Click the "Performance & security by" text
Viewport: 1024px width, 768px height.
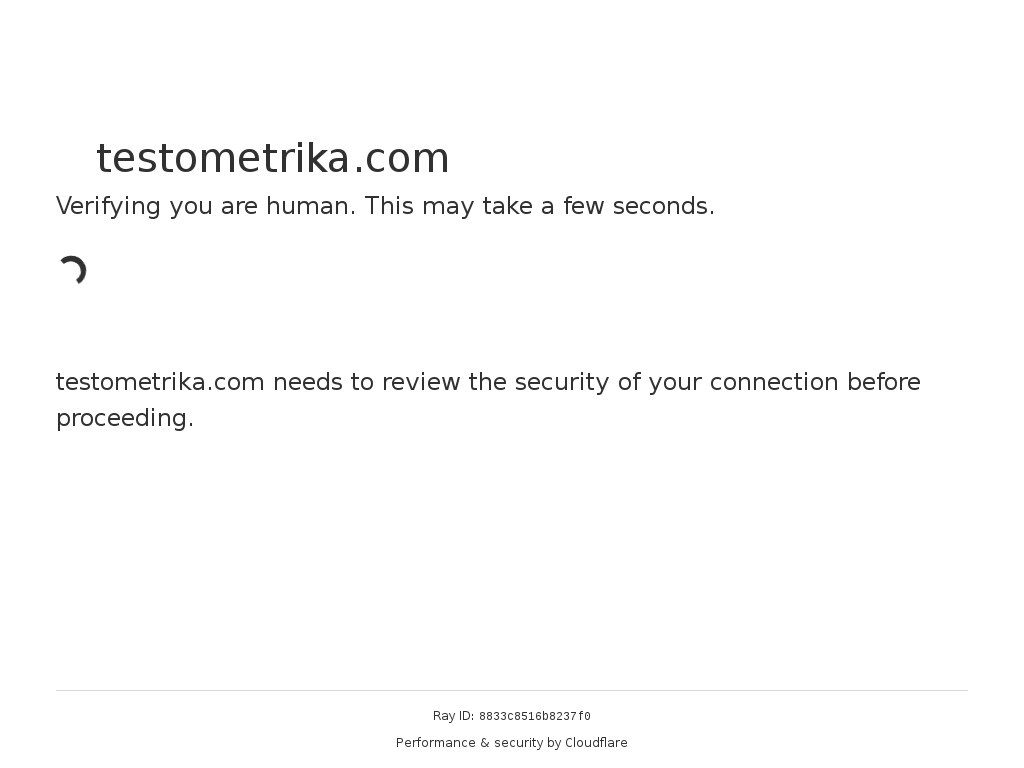(479, 743)
